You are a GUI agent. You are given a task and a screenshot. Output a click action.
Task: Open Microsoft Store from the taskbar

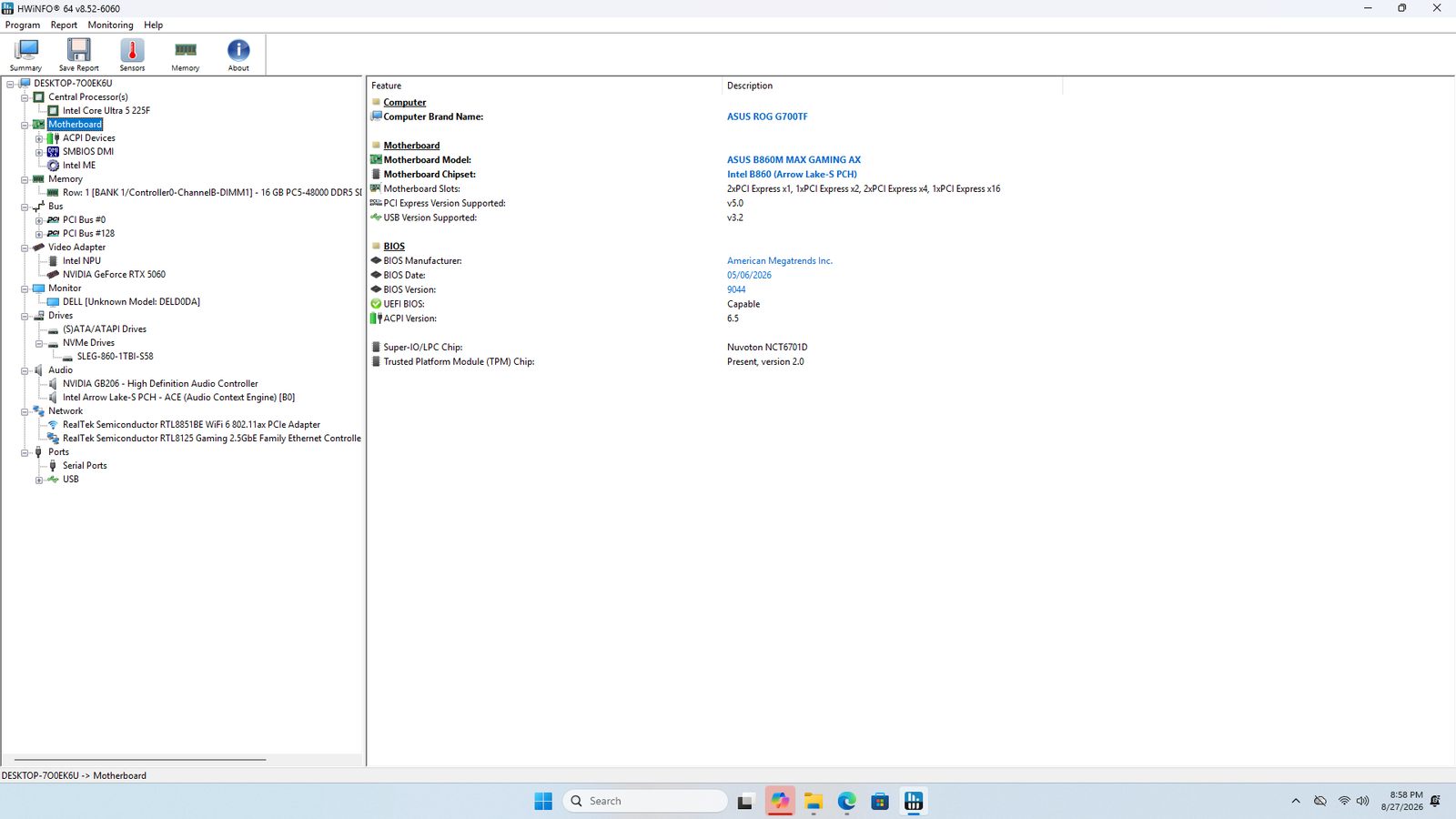[880, 801]
